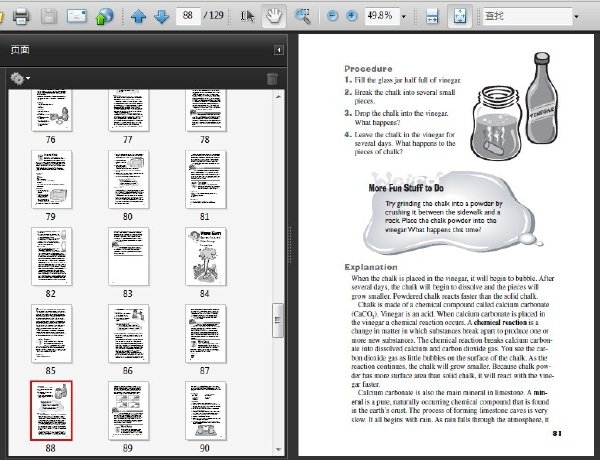The width and height of the screenshot is (600, 460).
Task: Select page 84 thumbnail with tree picture
Action: [x=205, y=256]
